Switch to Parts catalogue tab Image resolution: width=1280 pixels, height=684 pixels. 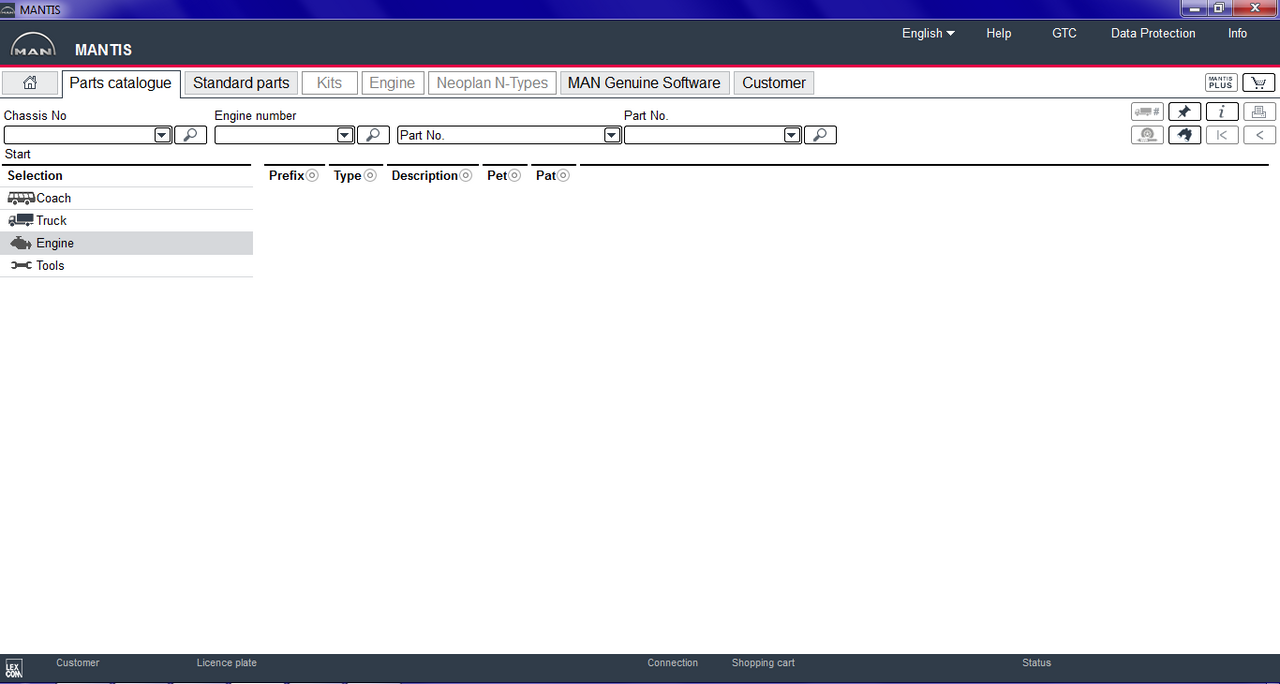pyautogui.click(x=120, y=83)
